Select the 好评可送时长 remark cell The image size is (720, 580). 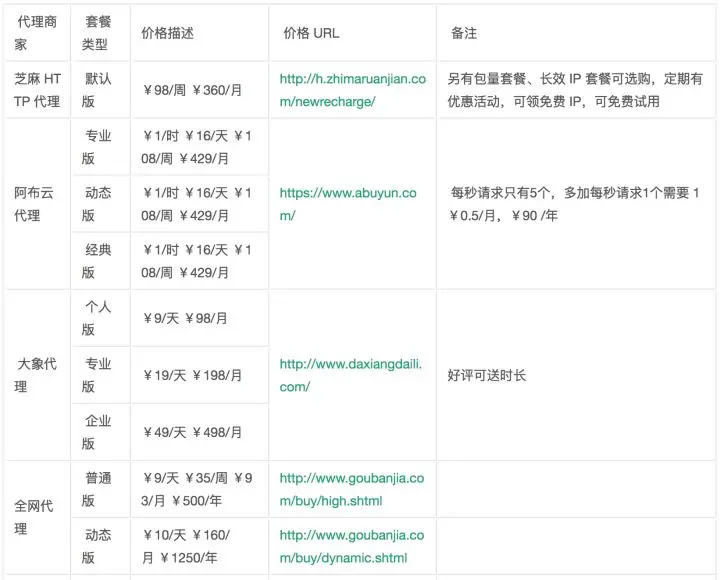click(576, 375)
